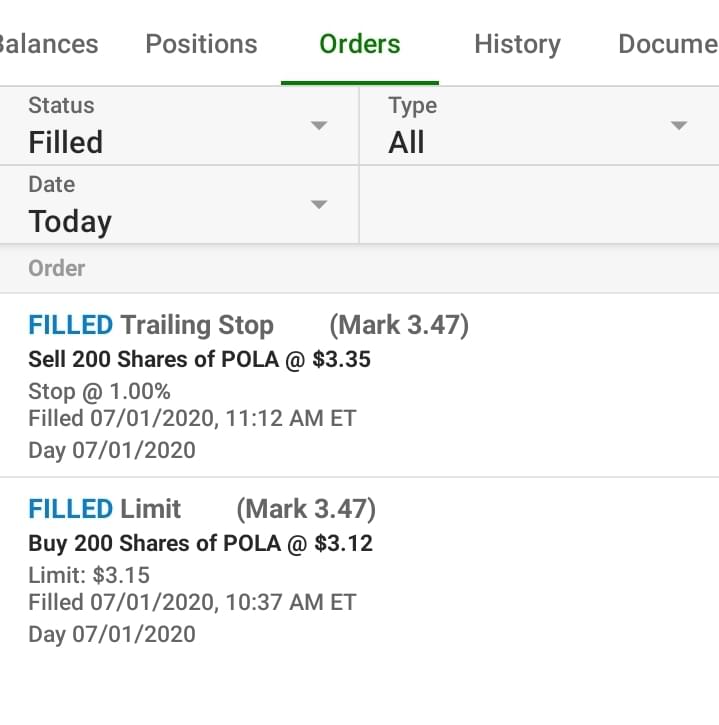Open the Status dropdown arrow
The image size is (719, 725).
pyautogui.click(x=319, y=126)
